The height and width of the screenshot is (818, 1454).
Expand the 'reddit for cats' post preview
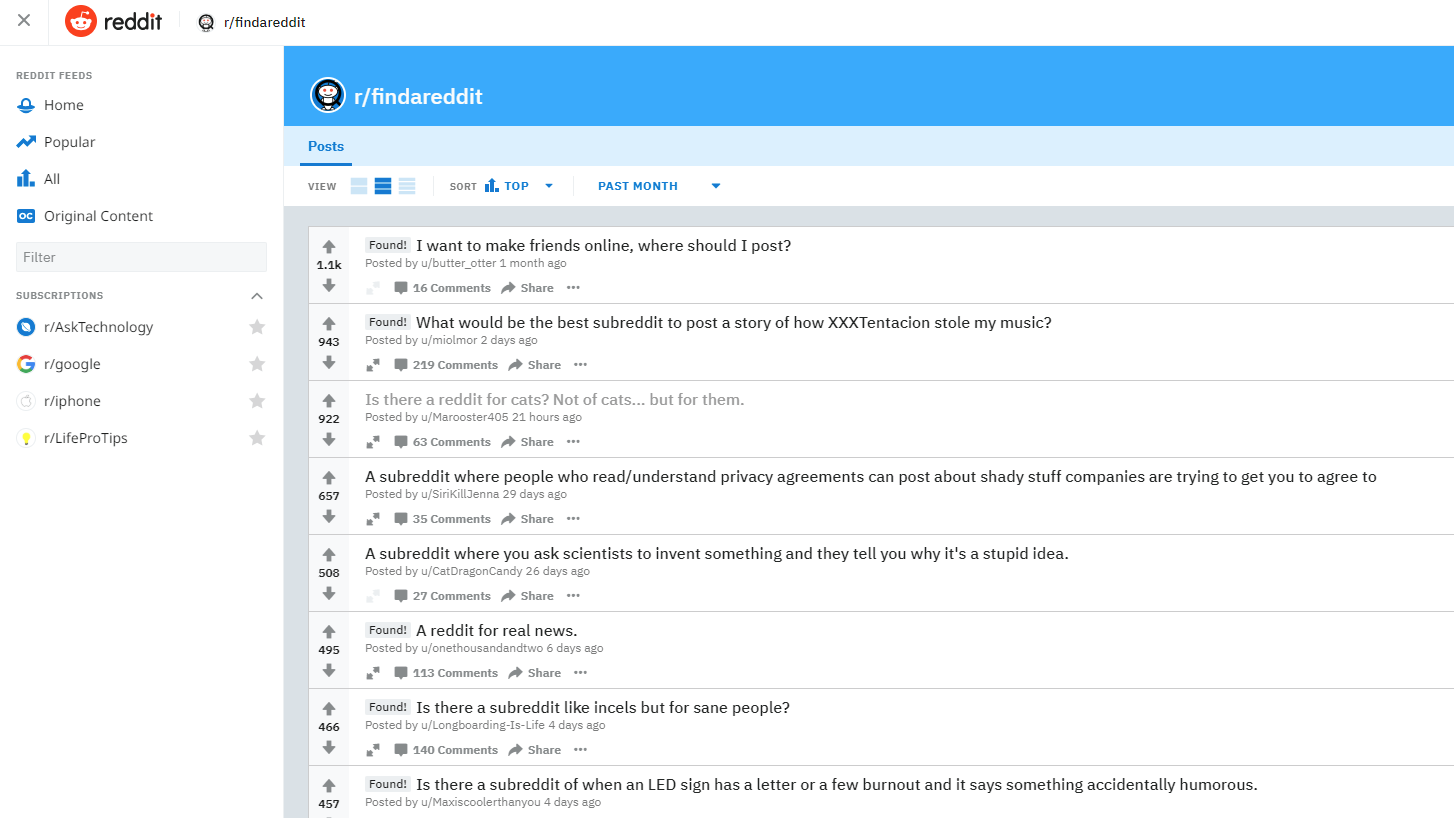pyautogui.click(x=373, y=442)
